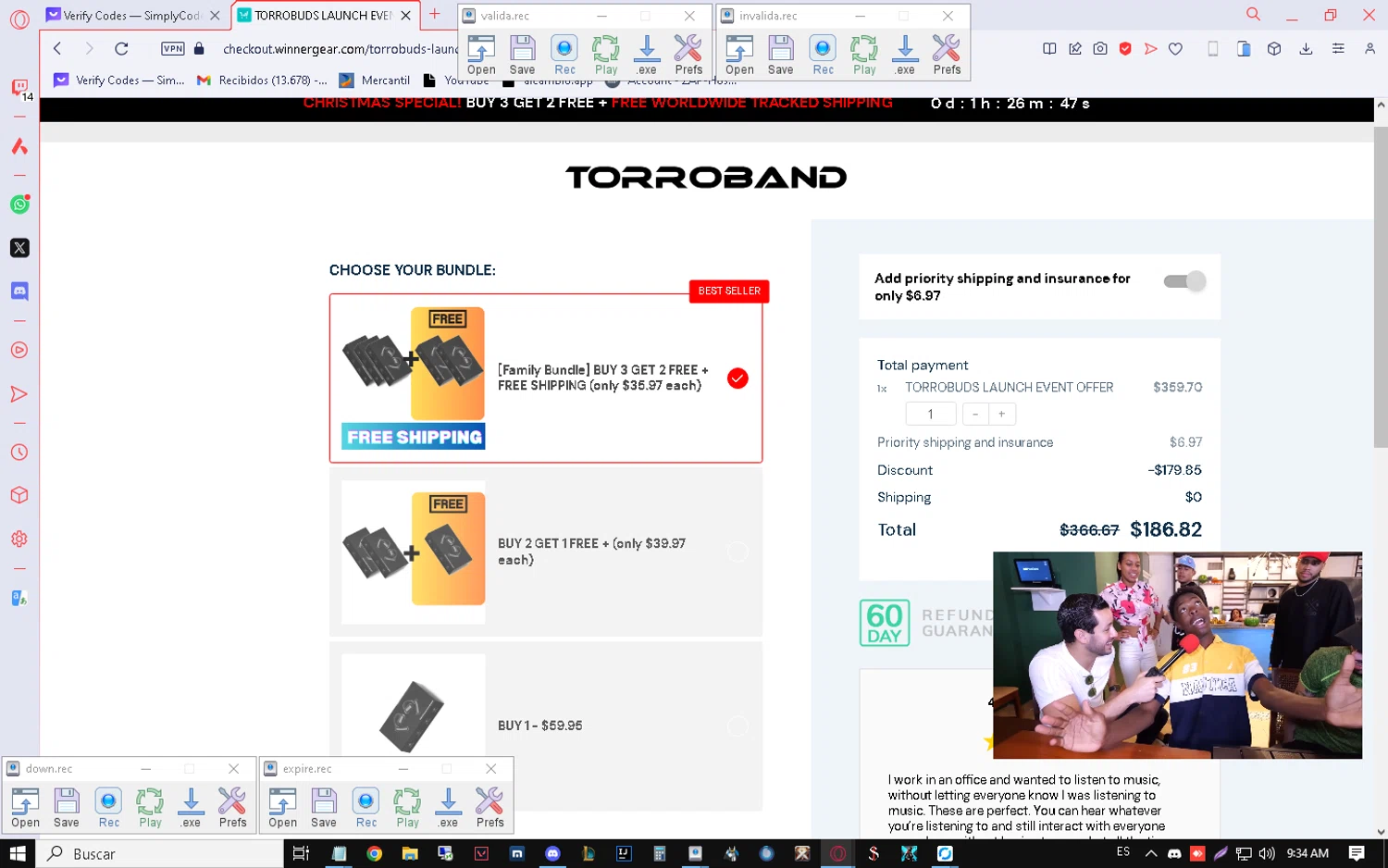Screen dimensions: 1388x868
Task: Increase quantity with plus button
Action: coord(1001,414)
